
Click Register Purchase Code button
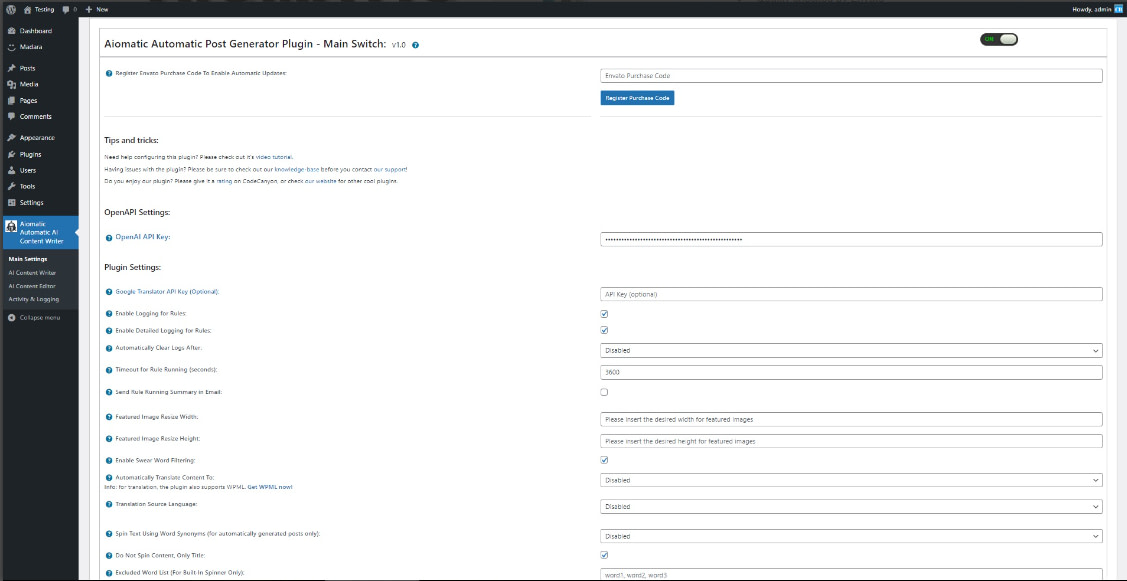(637, 98)
